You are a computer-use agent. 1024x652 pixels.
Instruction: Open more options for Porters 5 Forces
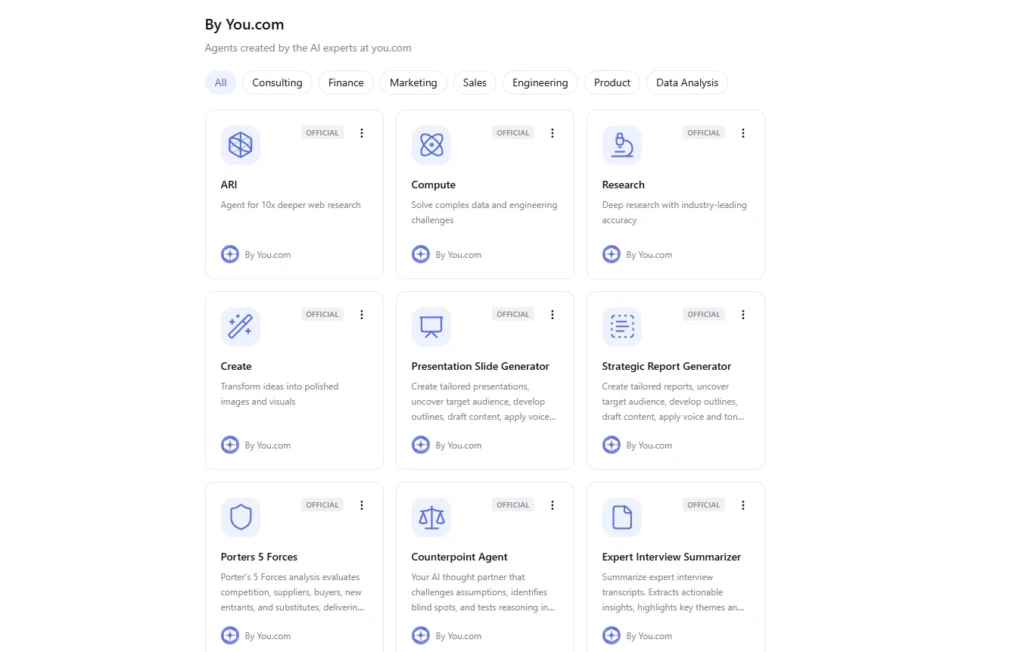(x=362, y=506)
